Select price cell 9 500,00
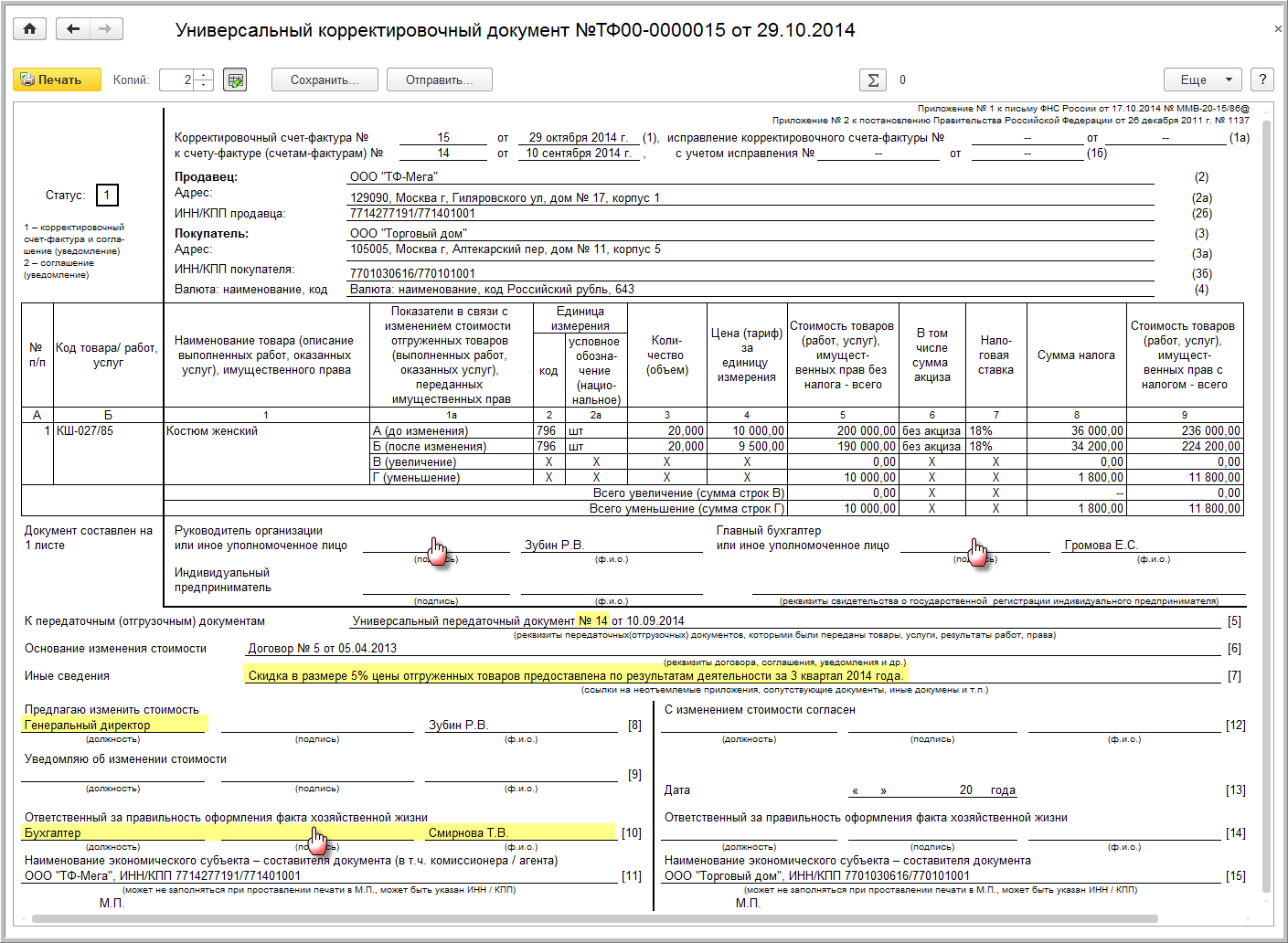Viewport: 1288px width, 943px height. (x=747, y=446)
